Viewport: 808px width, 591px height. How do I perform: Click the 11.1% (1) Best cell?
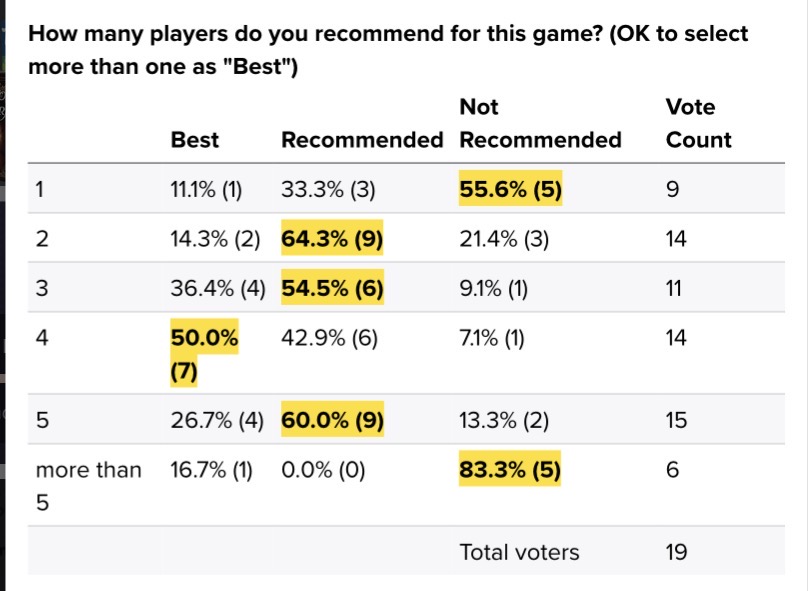(207, 187)
